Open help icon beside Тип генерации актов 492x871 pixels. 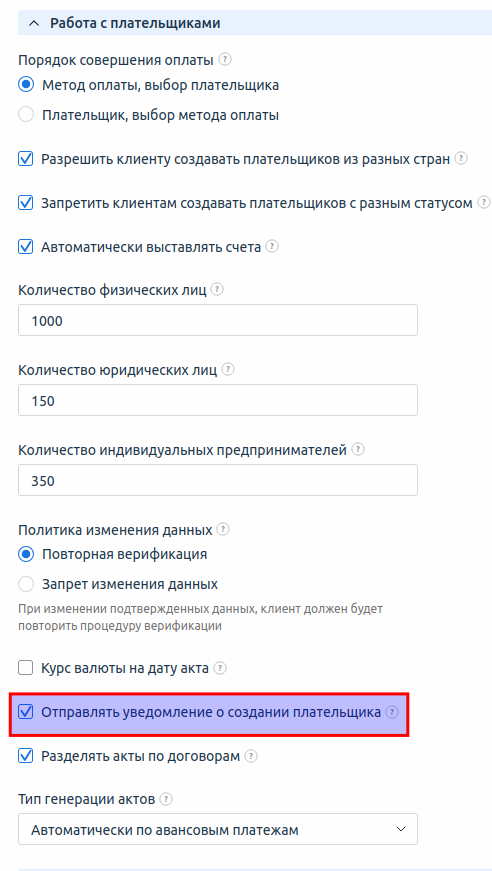166,799
